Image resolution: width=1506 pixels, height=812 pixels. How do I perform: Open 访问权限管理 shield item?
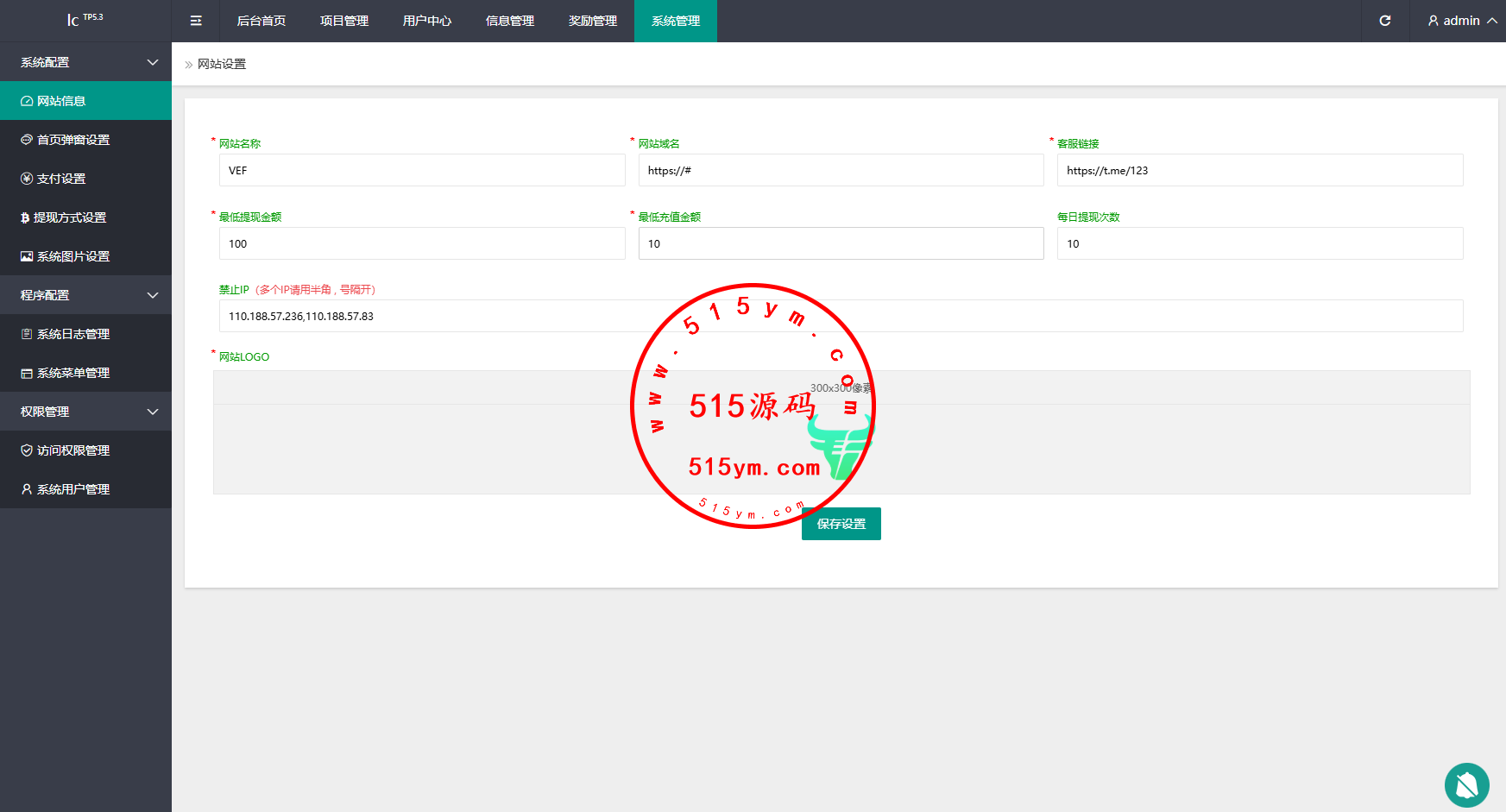pos(73,450)
